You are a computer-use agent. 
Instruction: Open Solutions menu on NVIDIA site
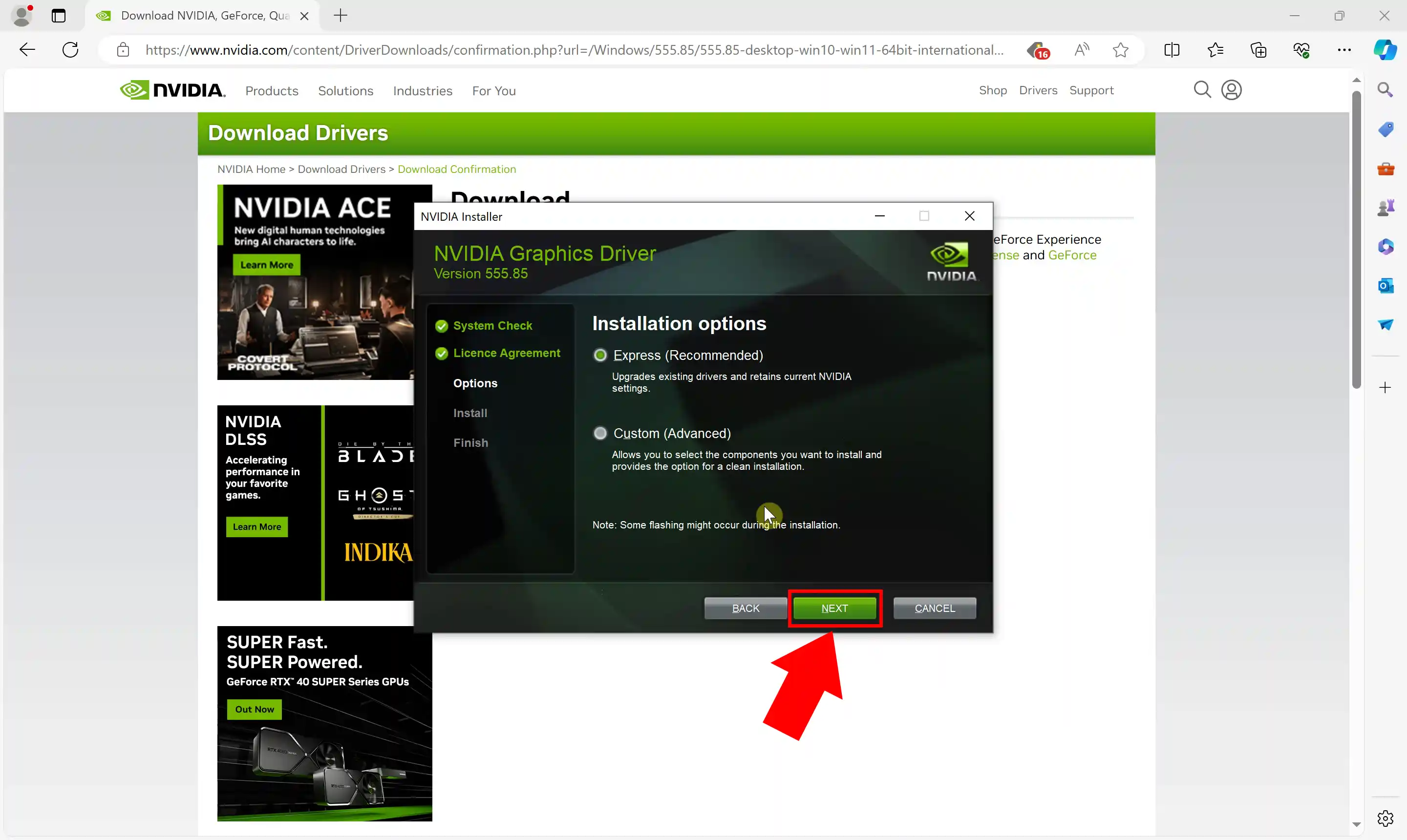[x=345, y=90]
